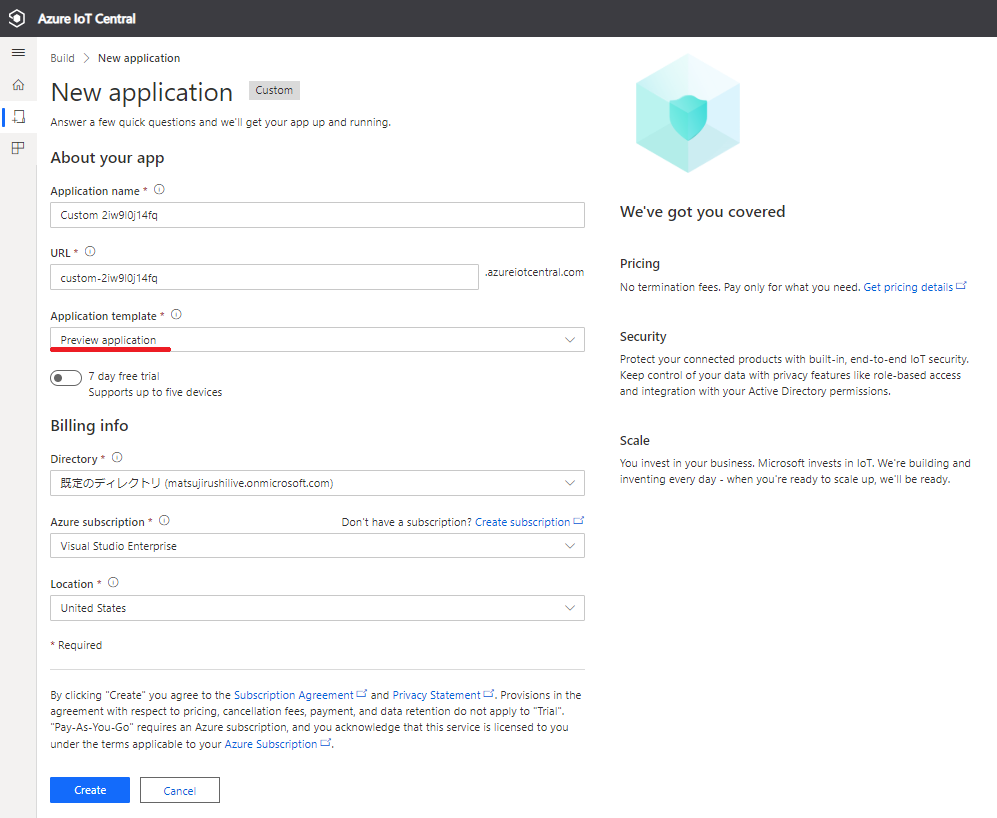Click the .azureiotcentral.com domain suffix text
This screenshot has width=997, height=818.
click(534, 272)
